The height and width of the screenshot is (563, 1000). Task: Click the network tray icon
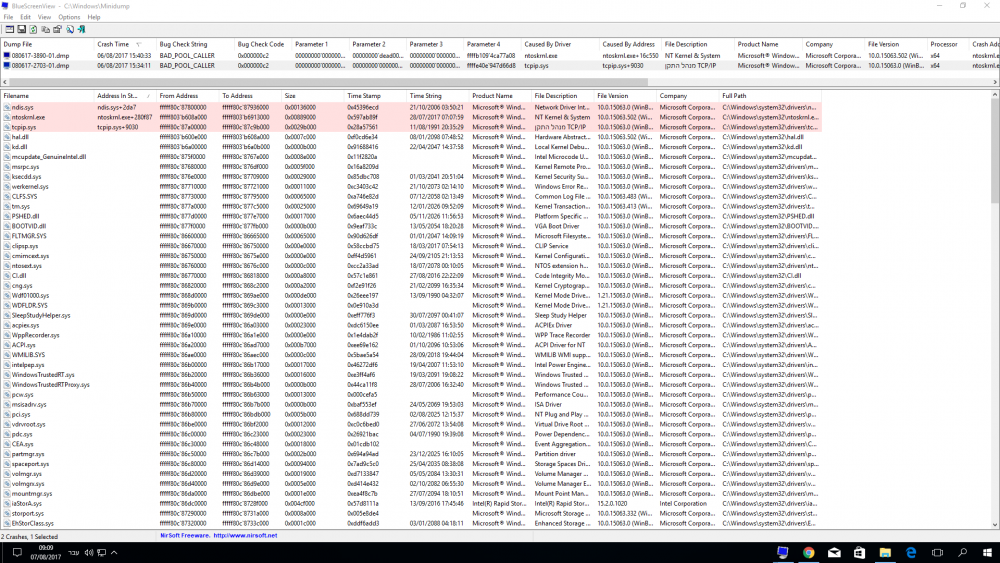(101, 553)
